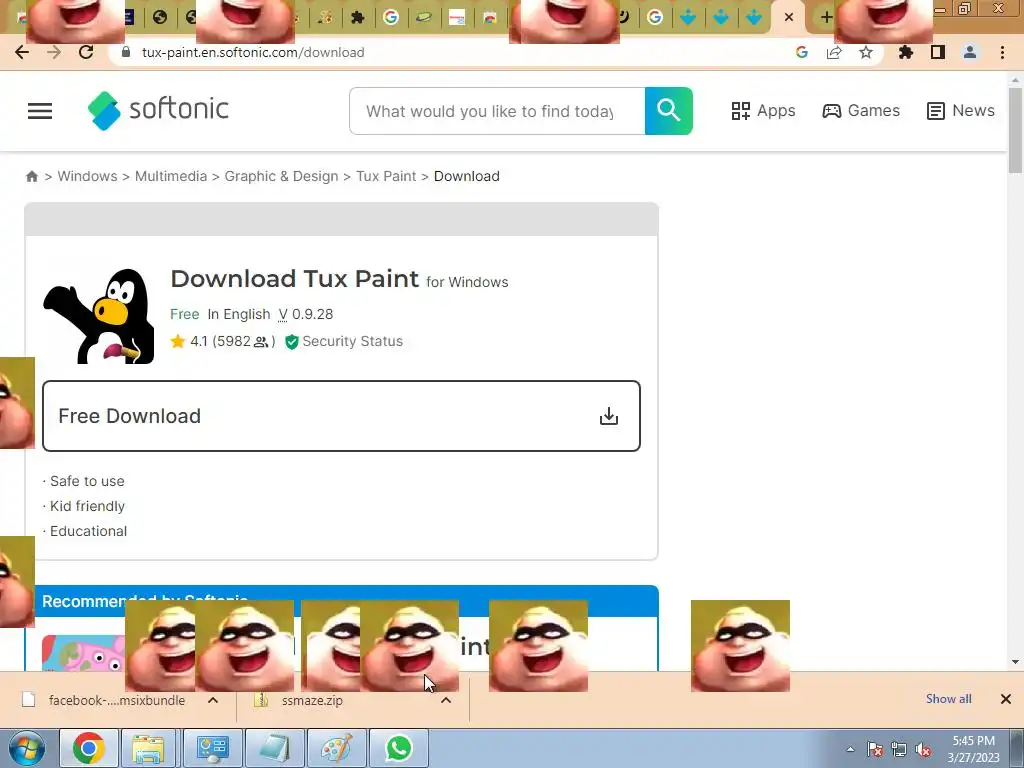Open the Graphic & Design breadcrumb
The height and width of the screenshot is (768, 1024).
click(x=281, y=176)
